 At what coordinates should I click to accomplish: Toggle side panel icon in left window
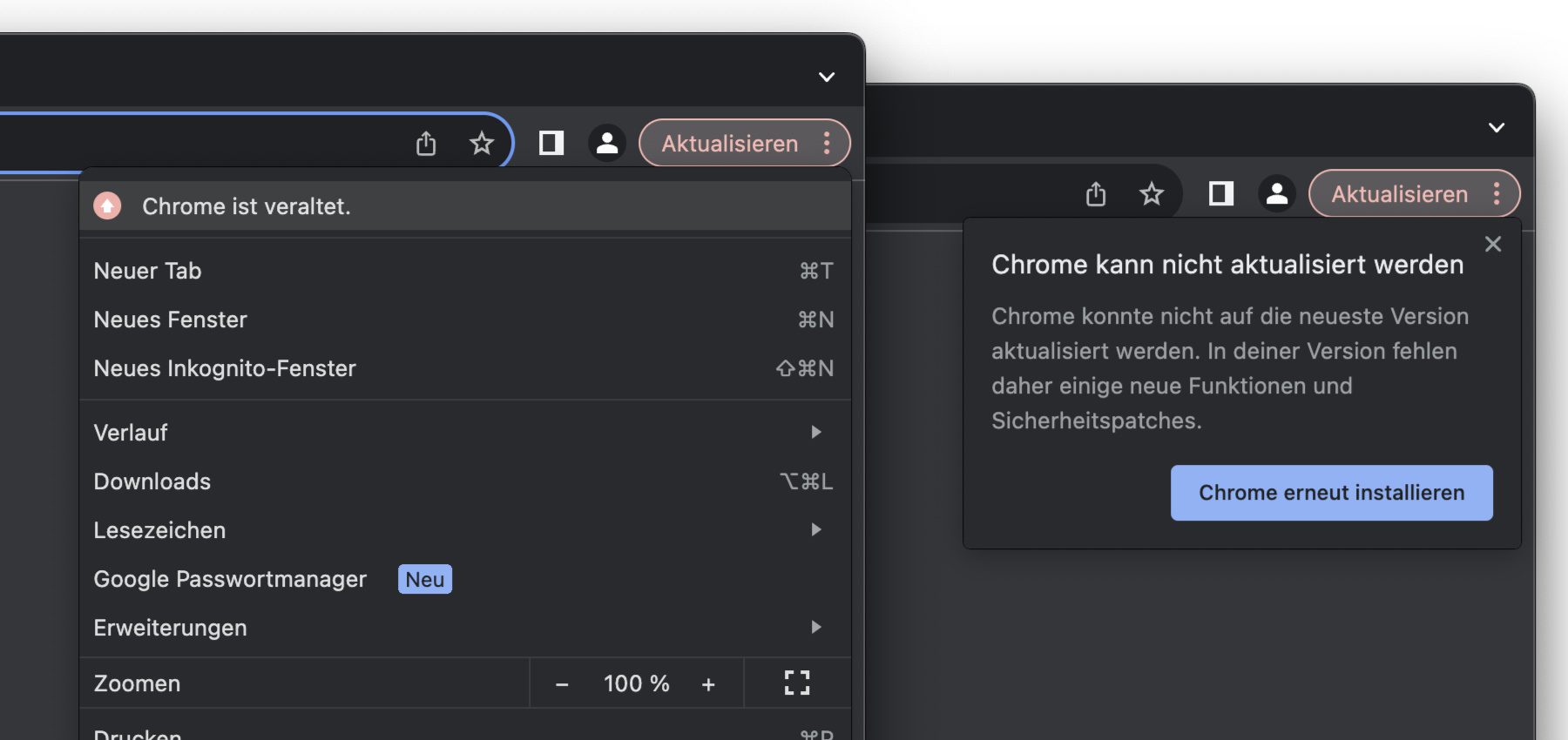click(x=551, y=143)
